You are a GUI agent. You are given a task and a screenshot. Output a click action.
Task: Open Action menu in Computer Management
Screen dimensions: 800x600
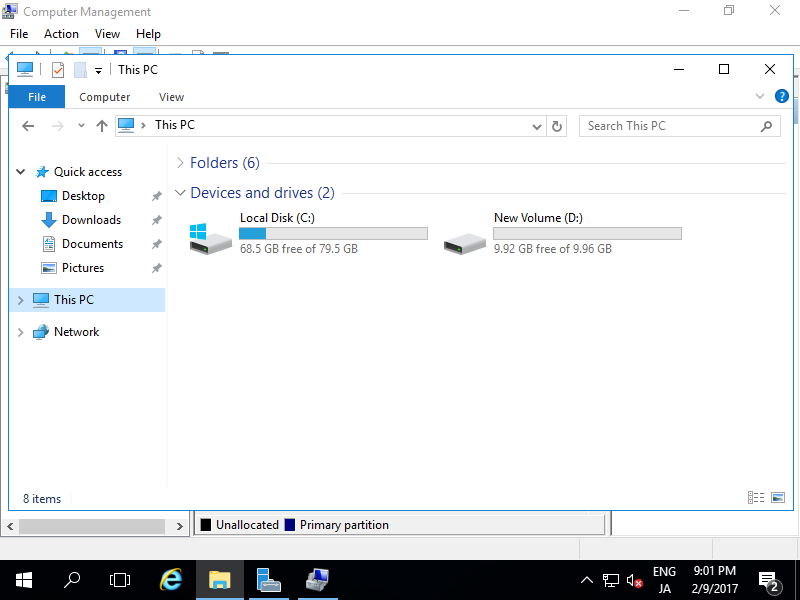[61, 34]
